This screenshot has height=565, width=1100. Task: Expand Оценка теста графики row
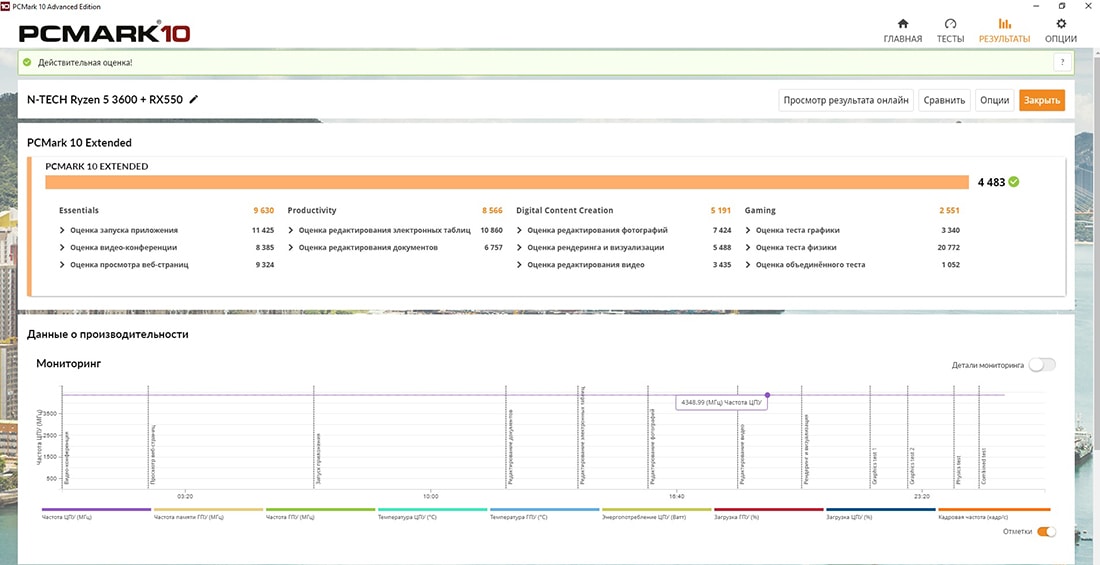click(x=749, y=230)
